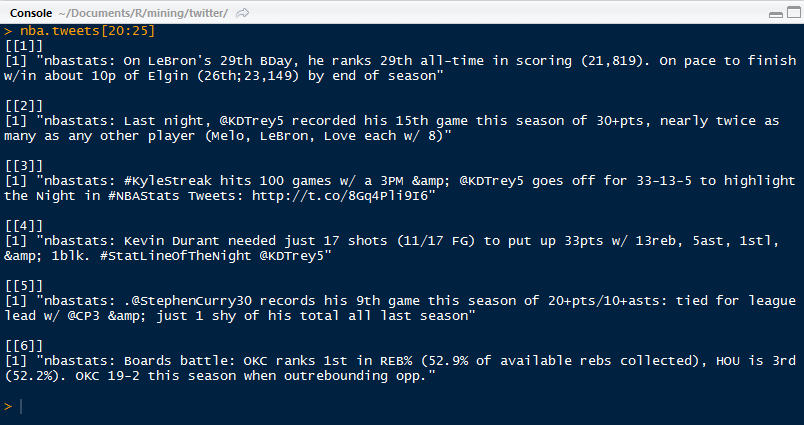Open the working directory arrow icon
Viewport: 804px width, 425px height.
(x=243, y=13)
